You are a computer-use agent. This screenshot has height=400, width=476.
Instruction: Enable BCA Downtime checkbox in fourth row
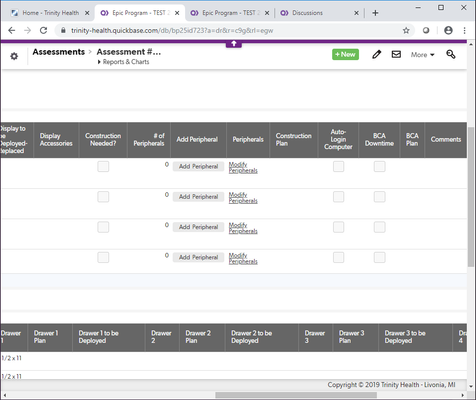point(379,257)
